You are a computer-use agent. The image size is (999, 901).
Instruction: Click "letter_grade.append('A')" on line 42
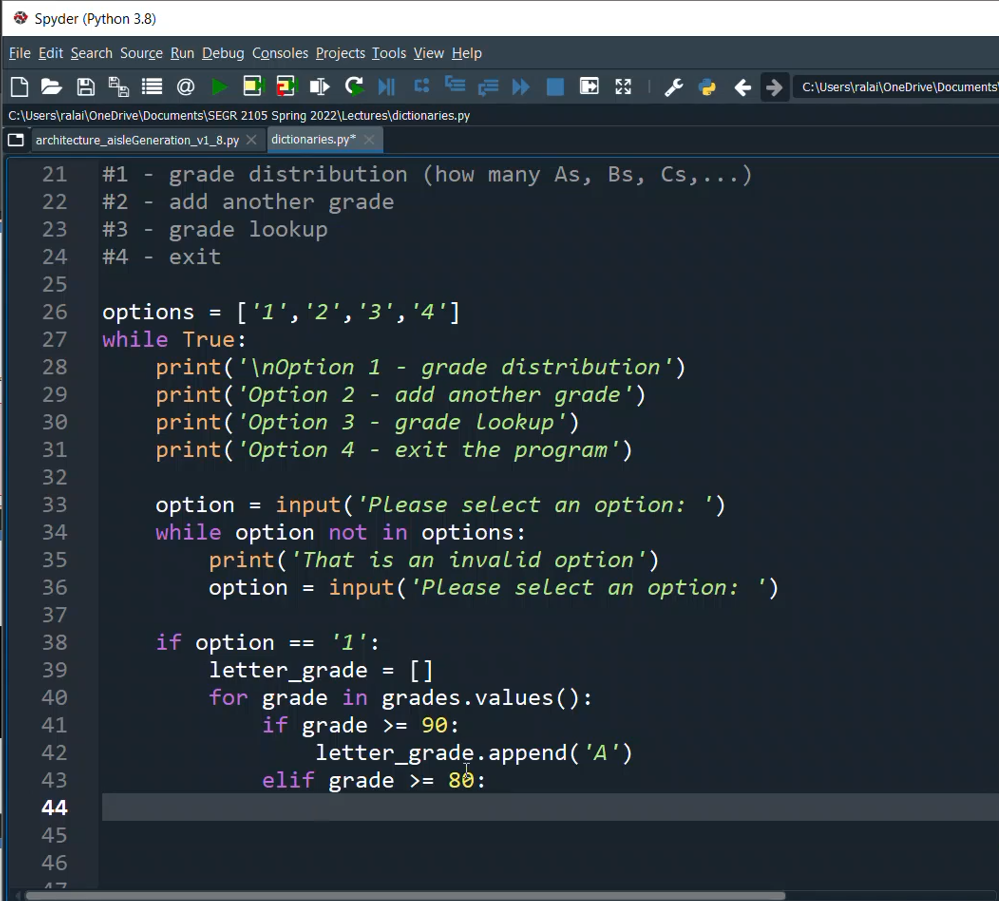click(474, 753)
